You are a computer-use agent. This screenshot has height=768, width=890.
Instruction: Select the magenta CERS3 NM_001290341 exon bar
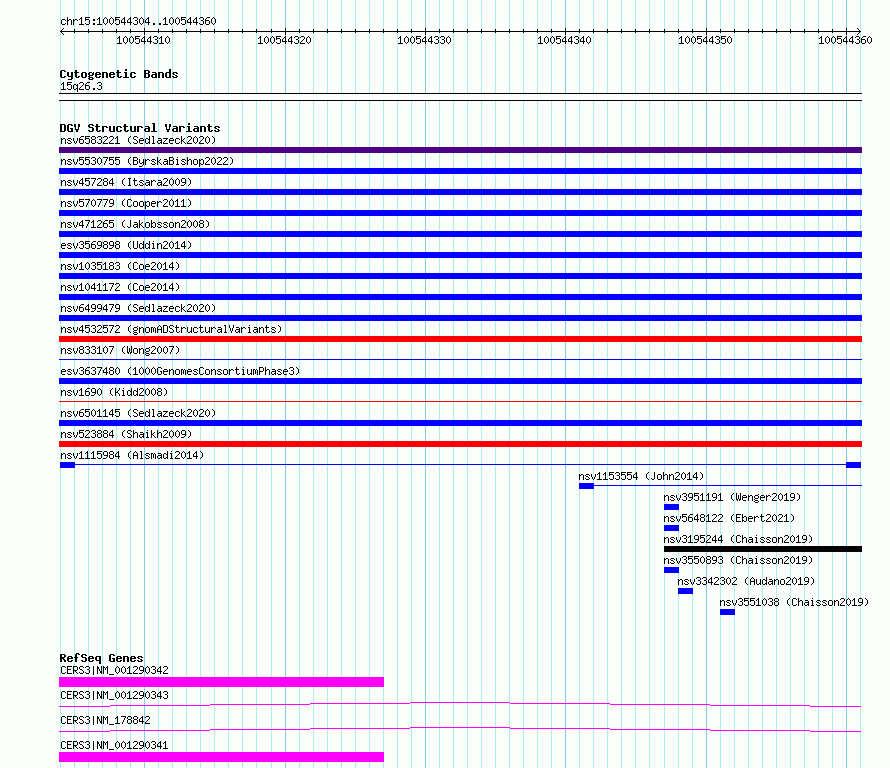point(221,757)
